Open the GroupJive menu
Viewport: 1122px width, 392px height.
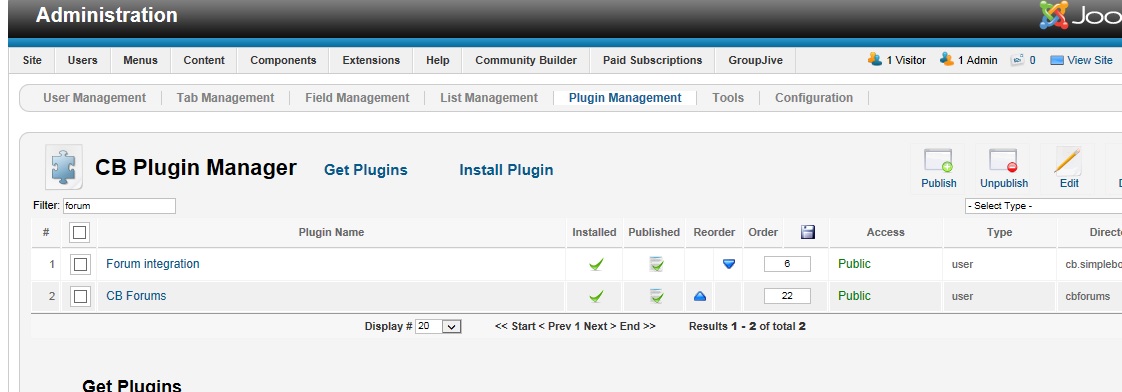point(755,60)
